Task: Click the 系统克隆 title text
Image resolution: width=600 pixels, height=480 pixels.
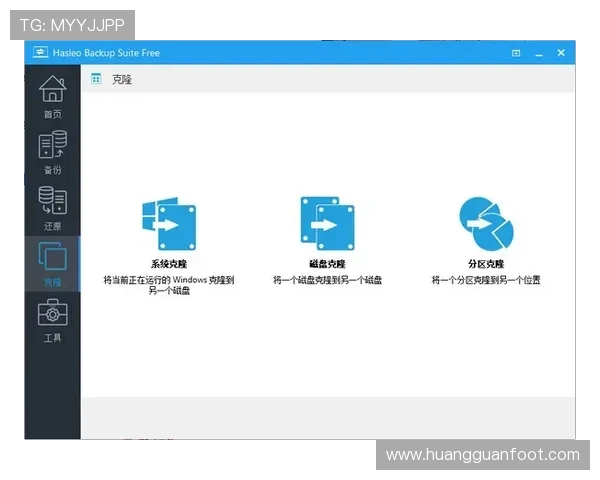Action: click(169, 264)
